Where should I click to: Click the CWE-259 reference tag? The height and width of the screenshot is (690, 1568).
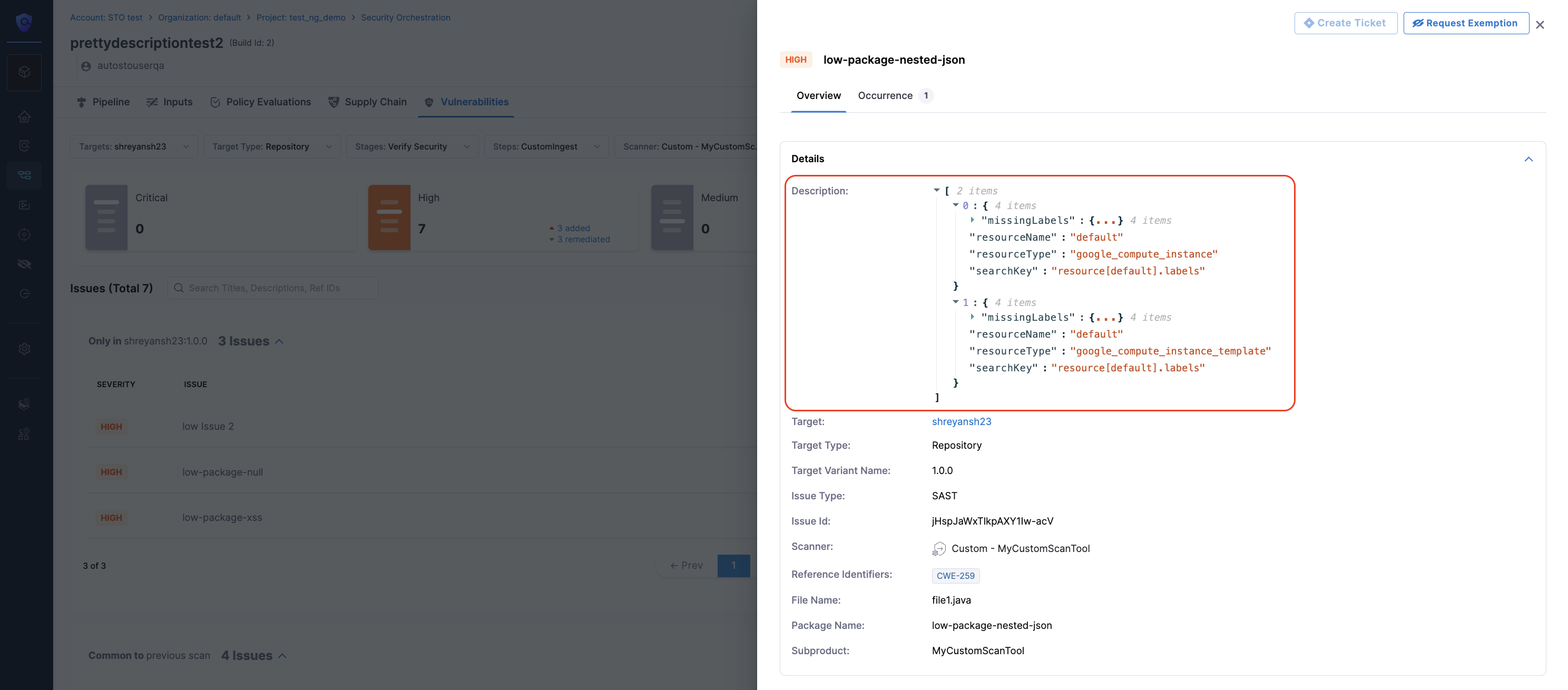coord(955,576)
